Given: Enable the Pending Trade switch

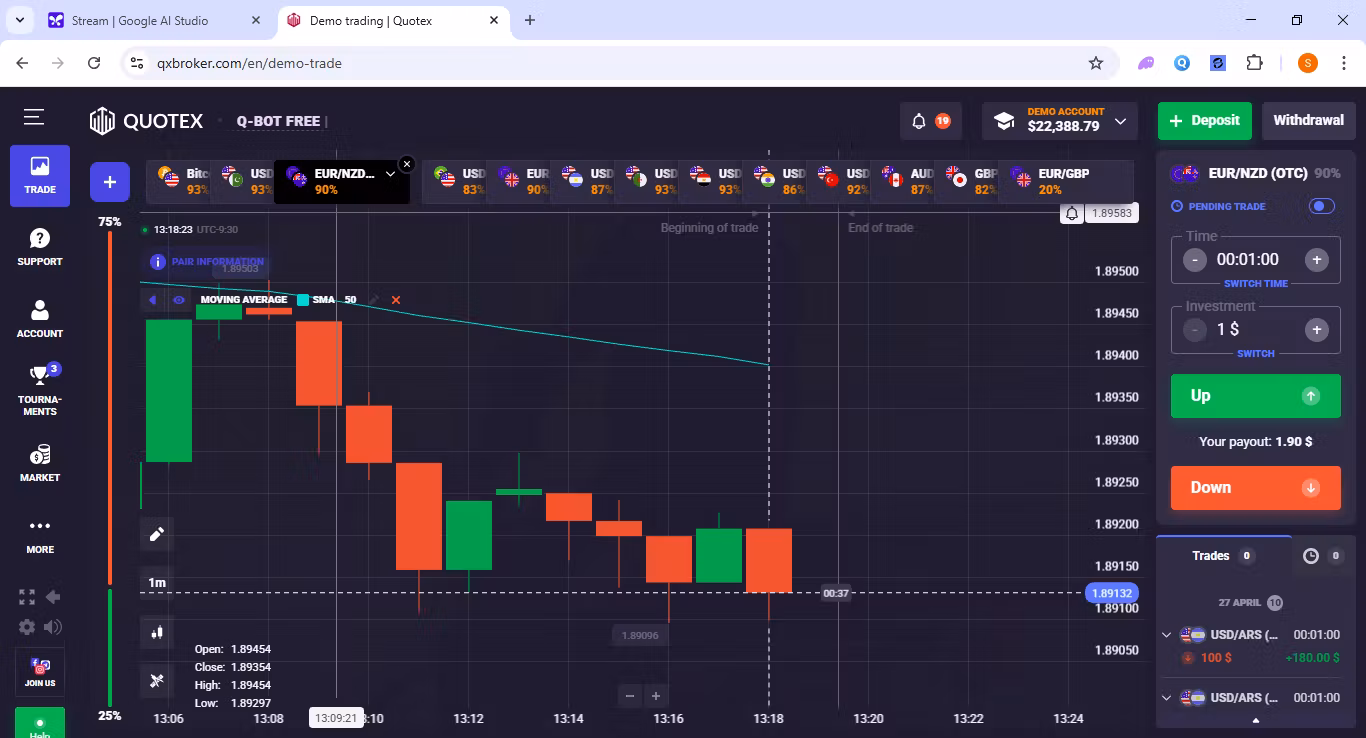Looking at the screenshot, I should (1321, 205).
